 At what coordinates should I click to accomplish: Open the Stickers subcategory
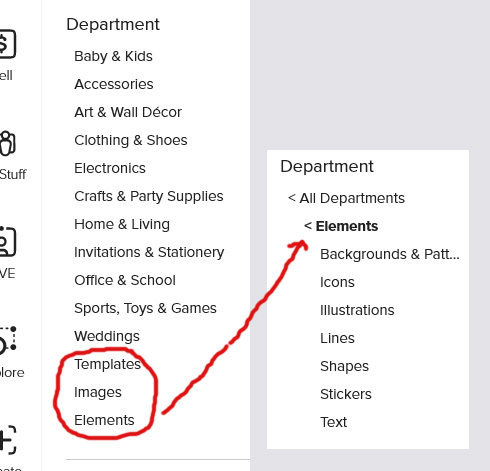coord(346,394)
